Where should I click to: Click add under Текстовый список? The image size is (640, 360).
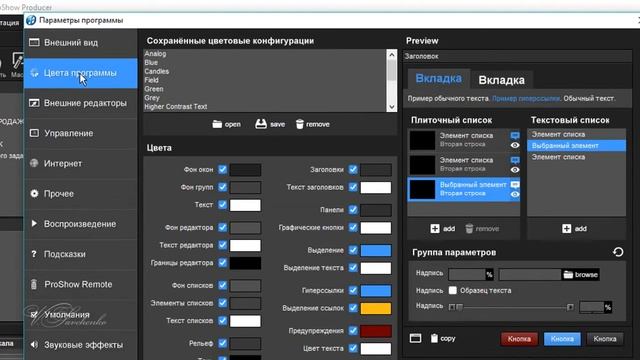[574, 229]
